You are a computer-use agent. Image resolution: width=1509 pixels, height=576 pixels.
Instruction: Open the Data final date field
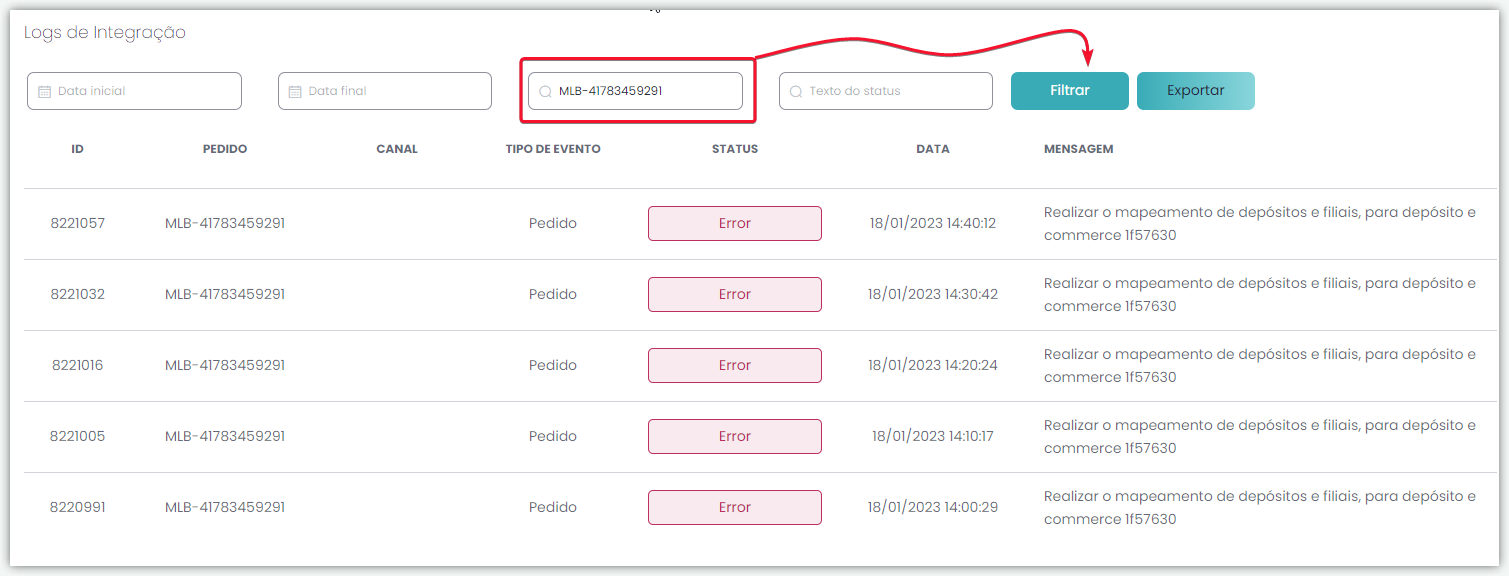click(385, 91)
